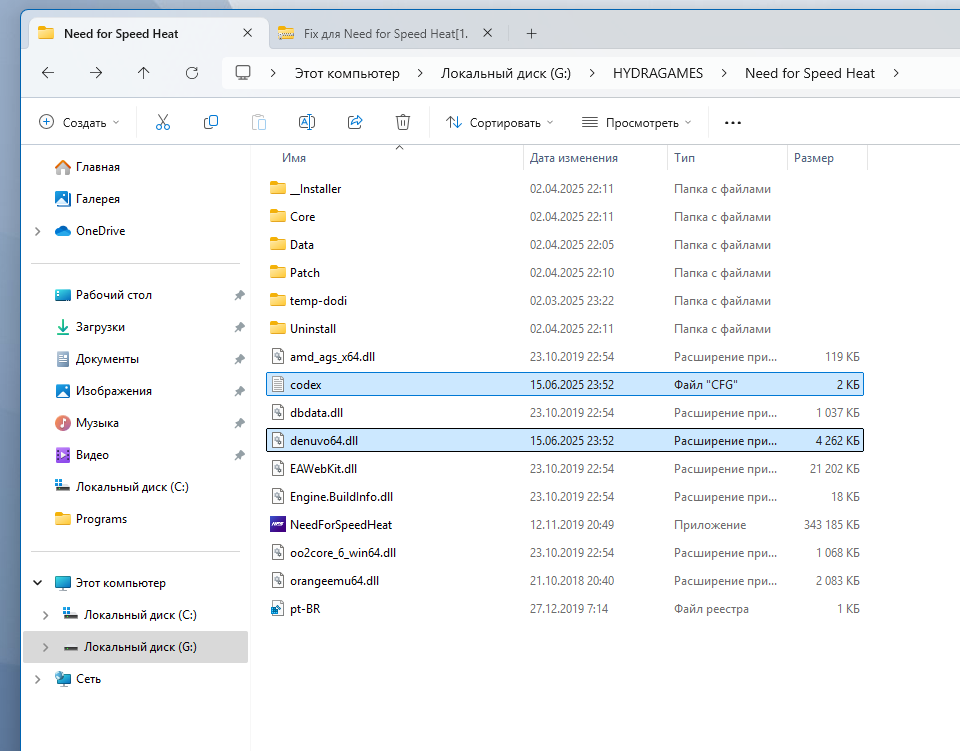Select the Patch folder row
Viewport: 960px width, 751px height.
coord(564,272)
